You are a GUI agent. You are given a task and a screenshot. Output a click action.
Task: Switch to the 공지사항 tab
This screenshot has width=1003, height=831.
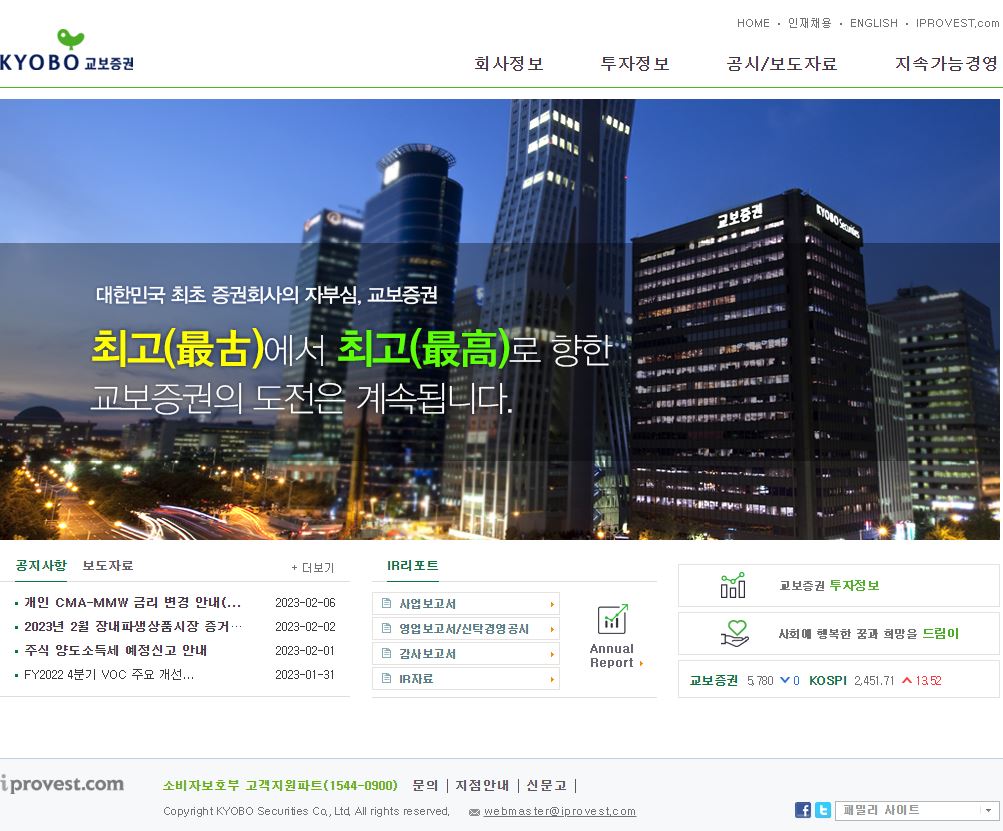(41, 566)
